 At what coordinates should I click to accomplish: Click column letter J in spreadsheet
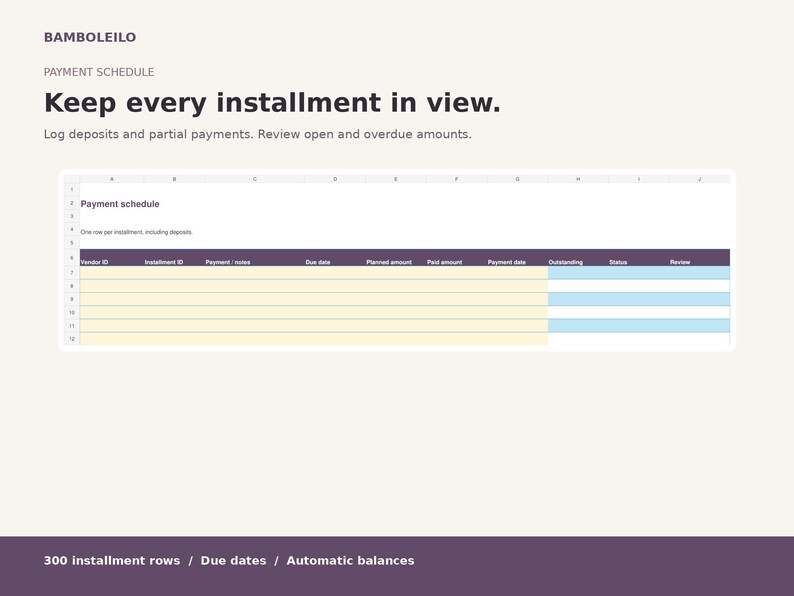tap(699, 179)
